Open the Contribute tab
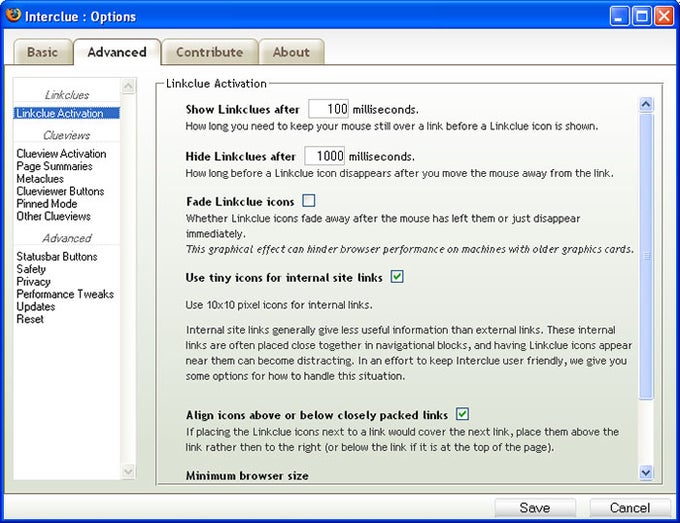Image resolution: width=680 pixels, height=523 pixels. click(209, 52)
